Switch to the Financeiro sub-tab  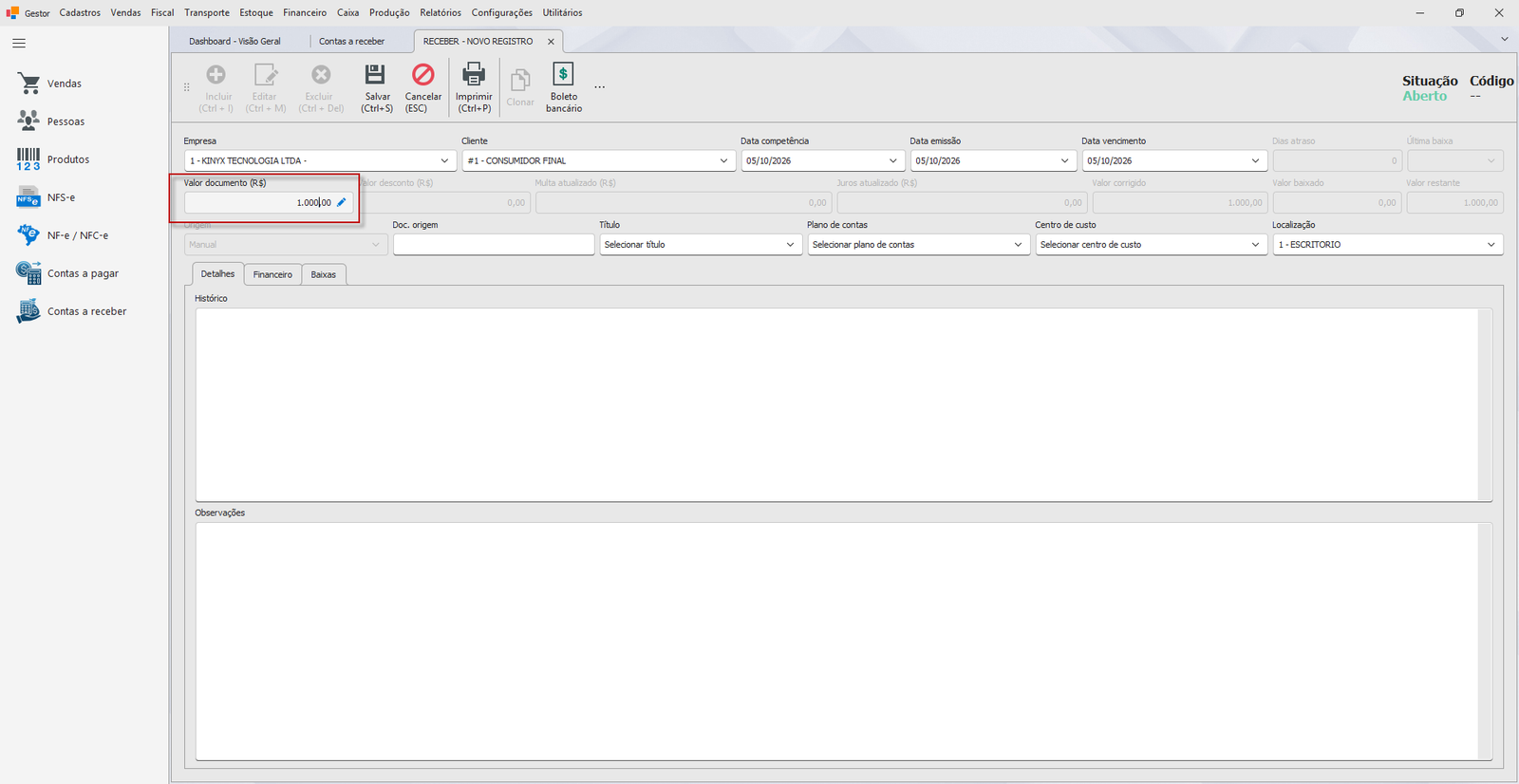(x=272, y=274)
